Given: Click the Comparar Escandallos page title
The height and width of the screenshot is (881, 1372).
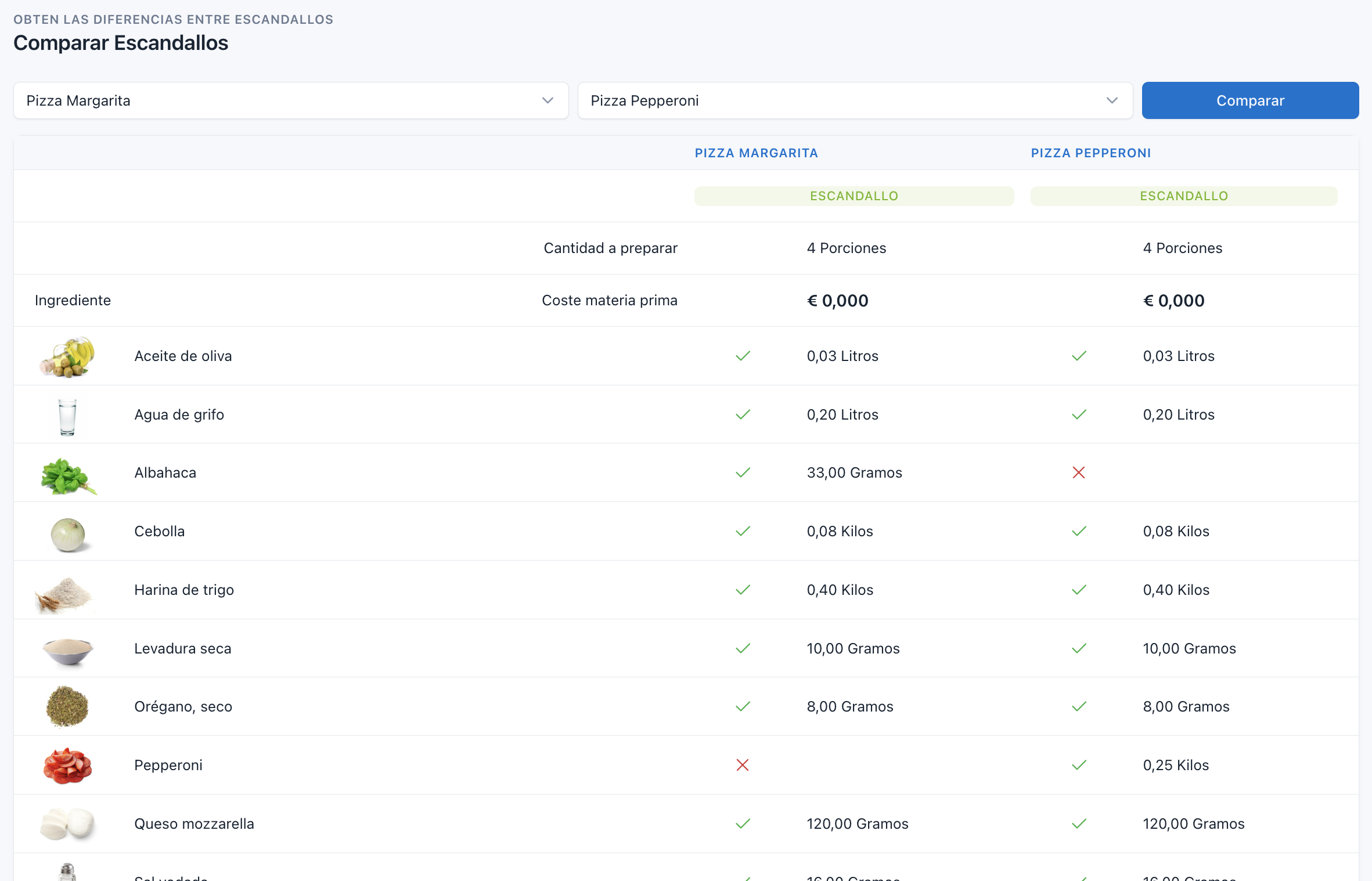Looking at the screenshot, I should tap(121, 43).
